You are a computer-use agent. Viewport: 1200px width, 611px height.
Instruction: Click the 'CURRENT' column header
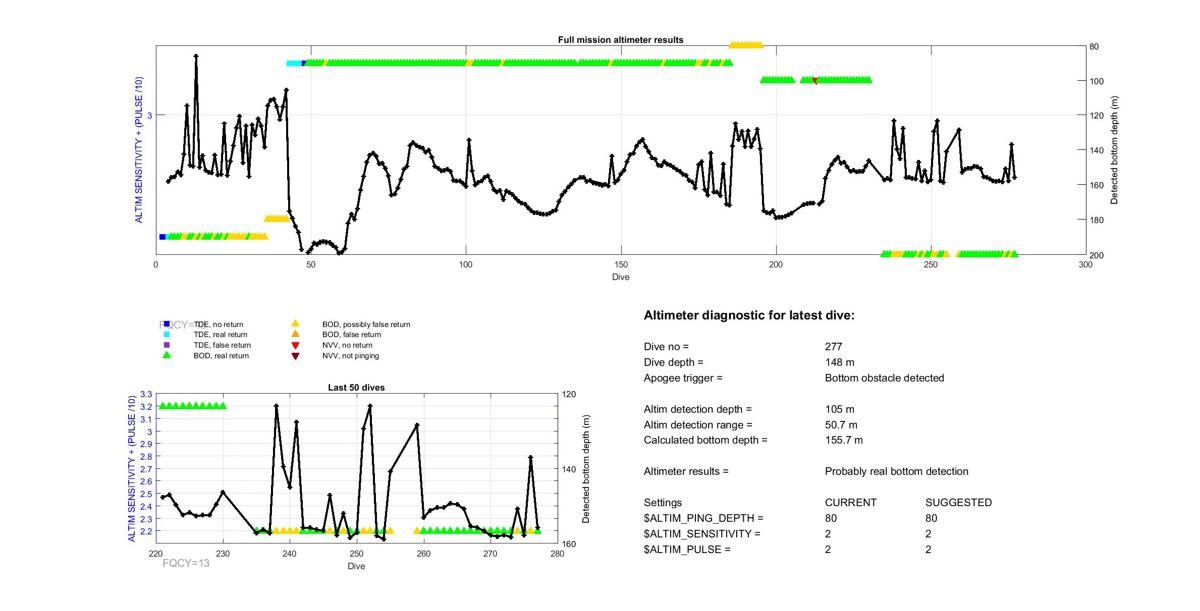851,502
